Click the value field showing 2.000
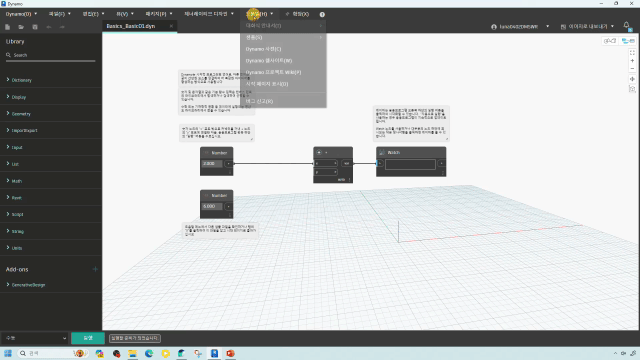Image resolution: width=640 pixels, height=360 pixels. point(212,164)
